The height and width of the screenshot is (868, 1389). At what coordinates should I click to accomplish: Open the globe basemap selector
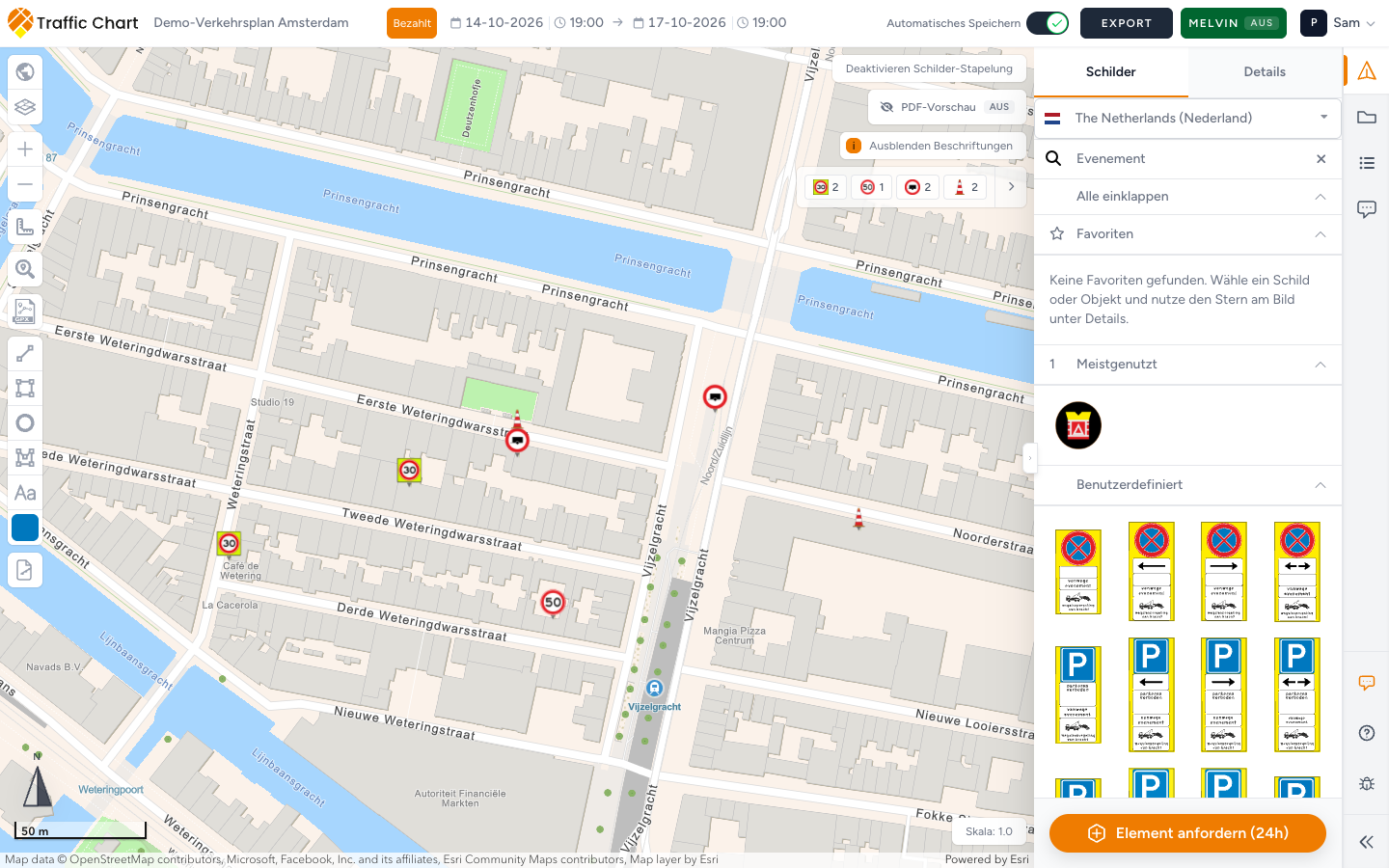point(25,72)
